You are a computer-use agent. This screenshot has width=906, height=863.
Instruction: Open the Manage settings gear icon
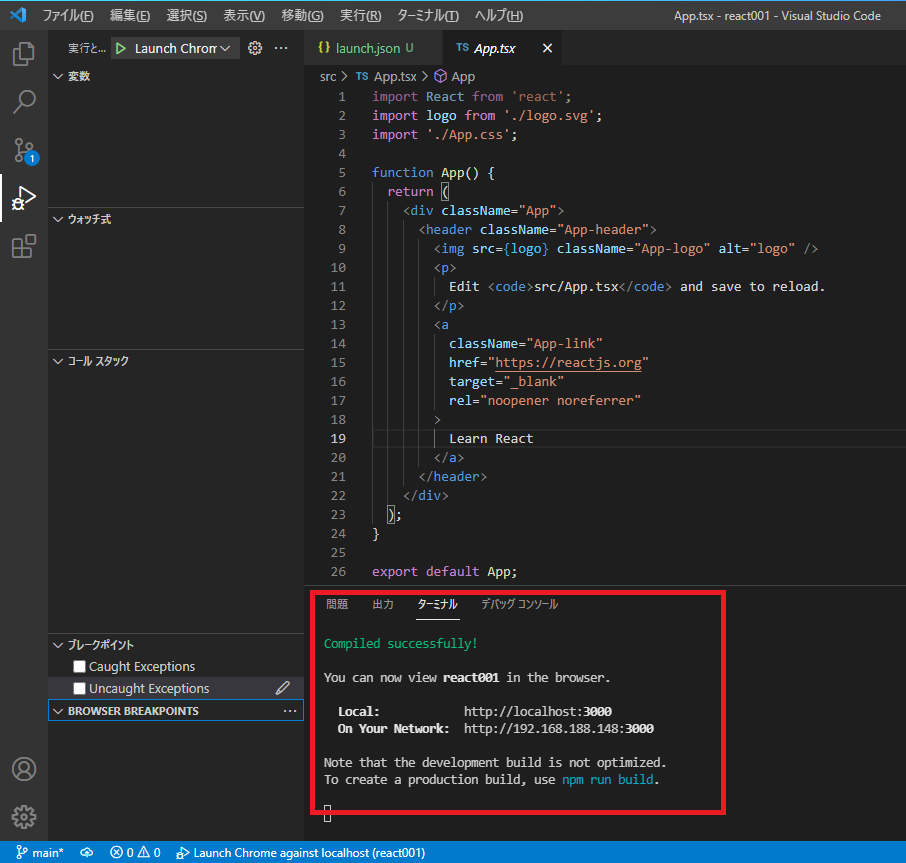coord(24,816)
